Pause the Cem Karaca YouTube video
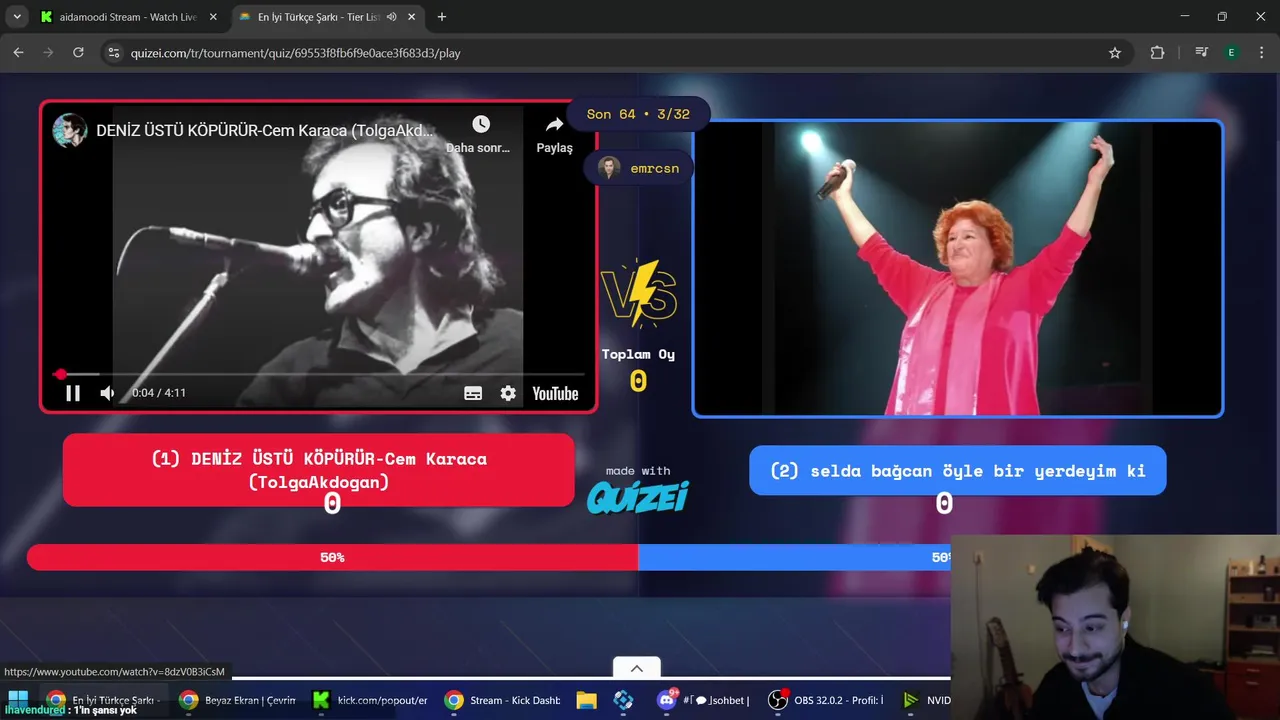 click(73, 393)
